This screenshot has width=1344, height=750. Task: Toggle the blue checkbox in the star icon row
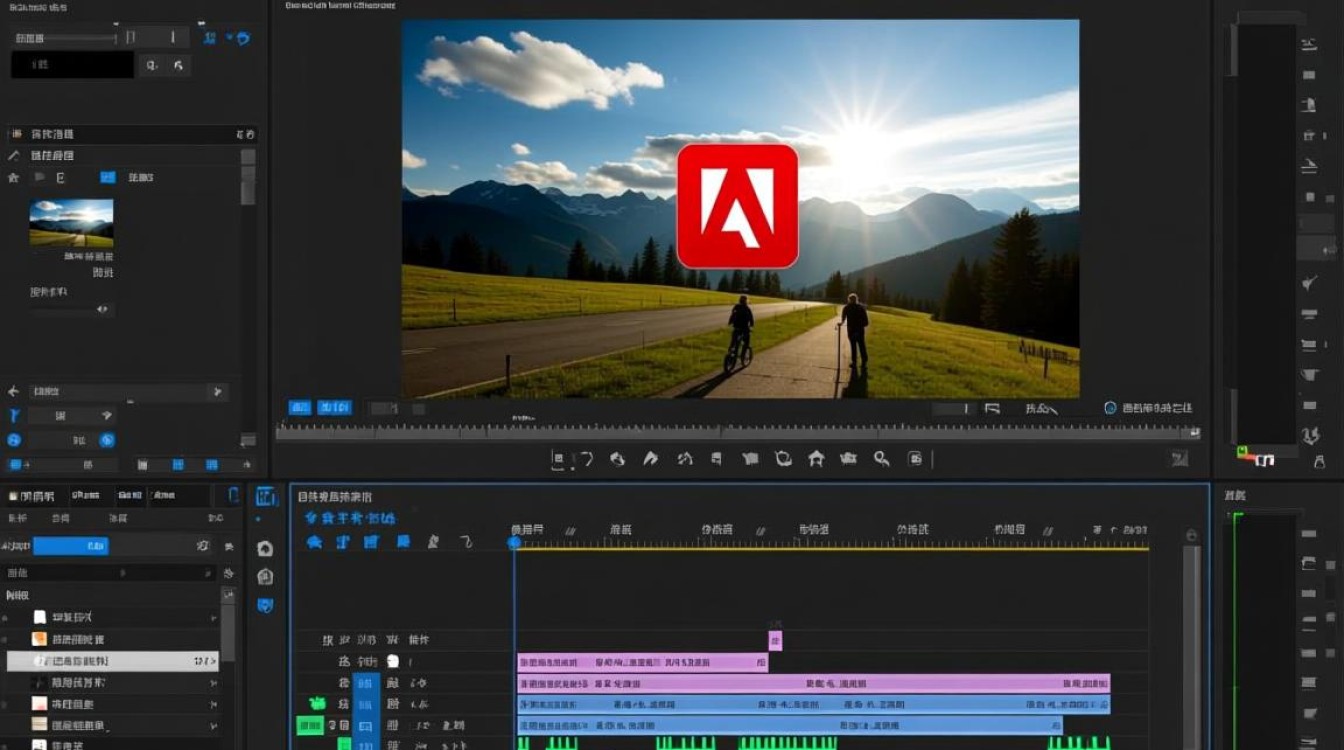108,177
